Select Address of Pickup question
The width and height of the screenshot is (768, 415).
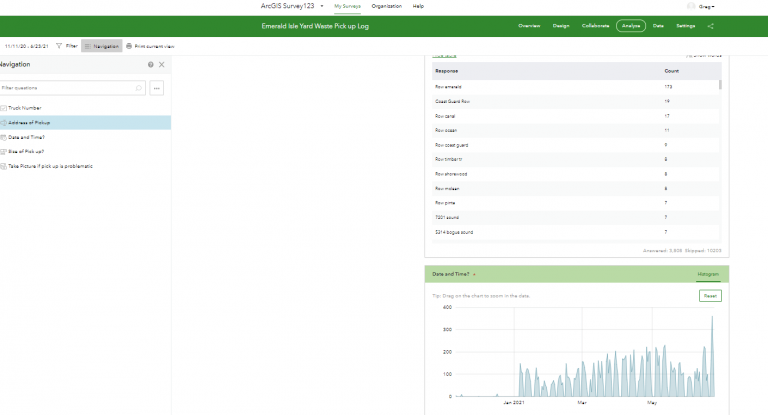pyautogui.click(x=85, y=122)
